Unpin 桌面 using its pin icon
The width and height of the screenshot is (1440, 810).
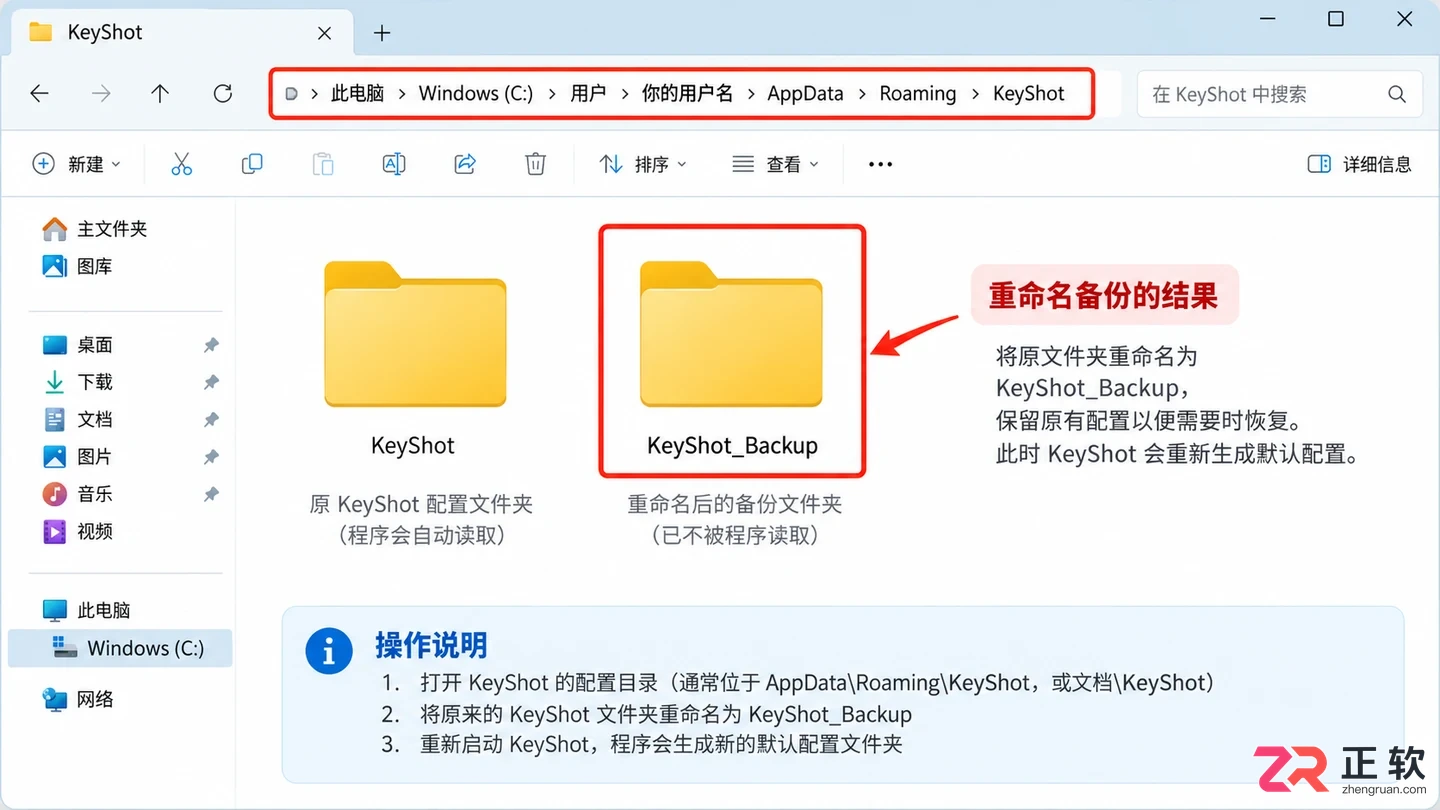click(211, 345)
